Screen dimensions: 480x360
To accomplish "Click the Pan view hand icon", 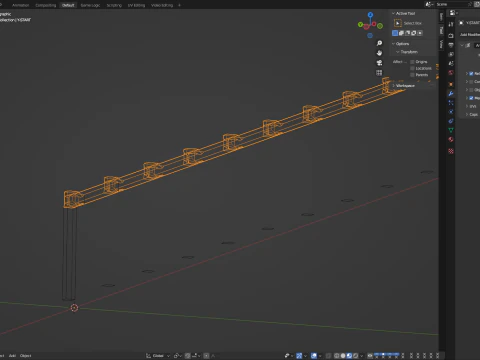I will [379, 53].
